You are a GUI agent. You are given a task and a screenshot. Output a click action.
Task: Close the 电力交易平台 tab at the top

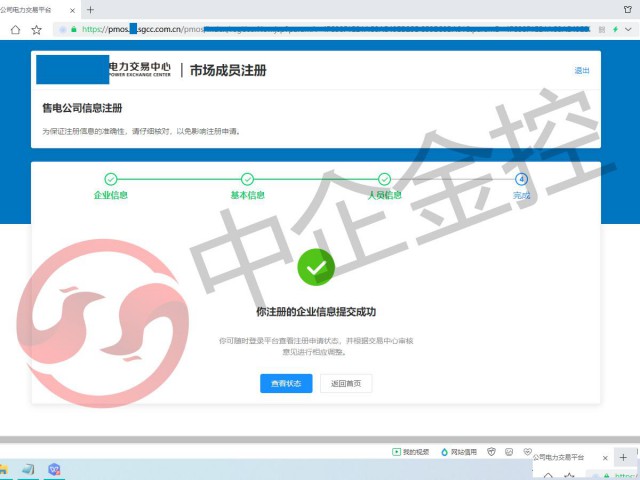[x=73, y=10]
